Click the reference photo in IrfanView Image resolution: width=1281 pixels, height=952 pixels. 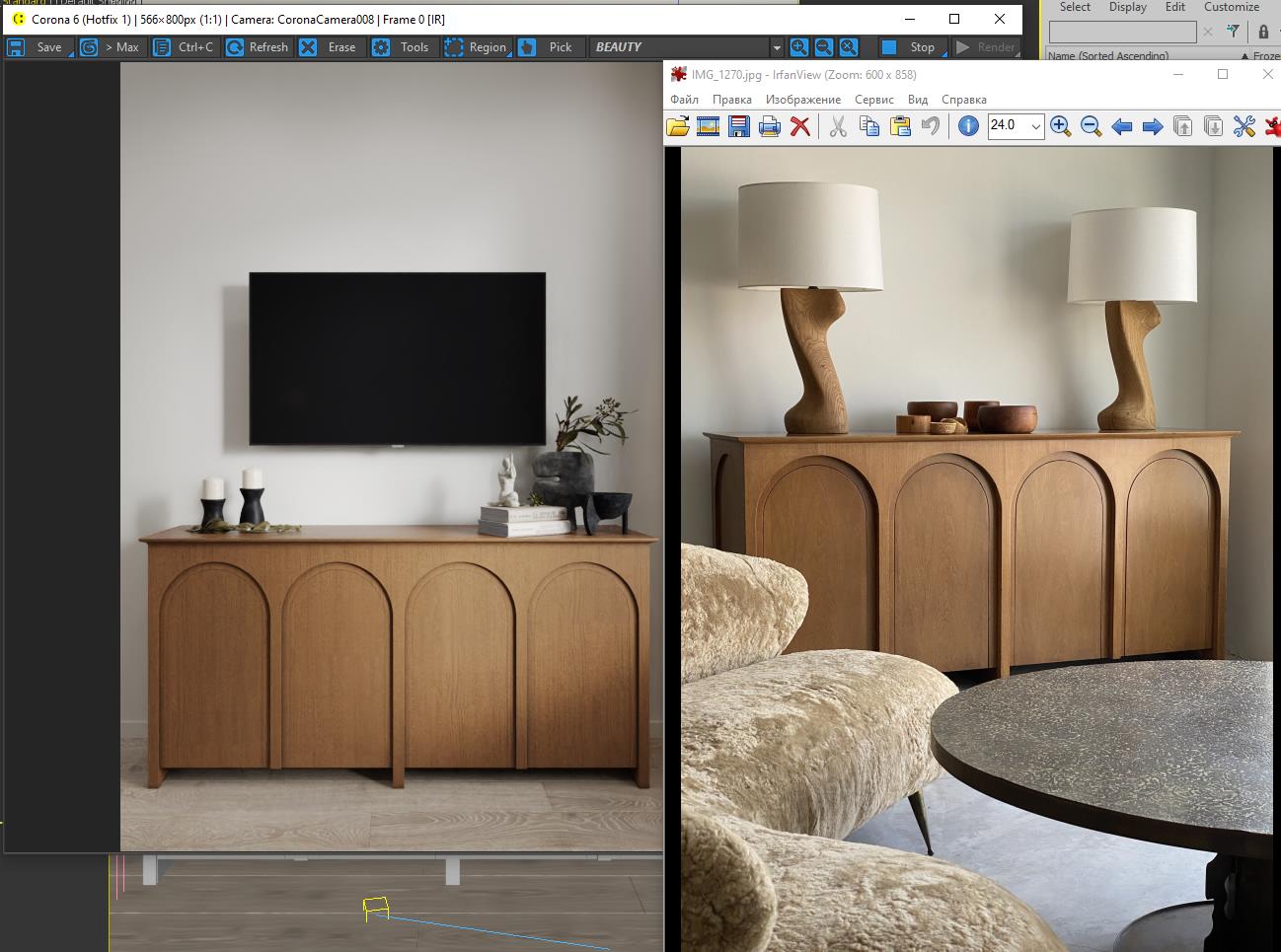click(x=976, y=549)
